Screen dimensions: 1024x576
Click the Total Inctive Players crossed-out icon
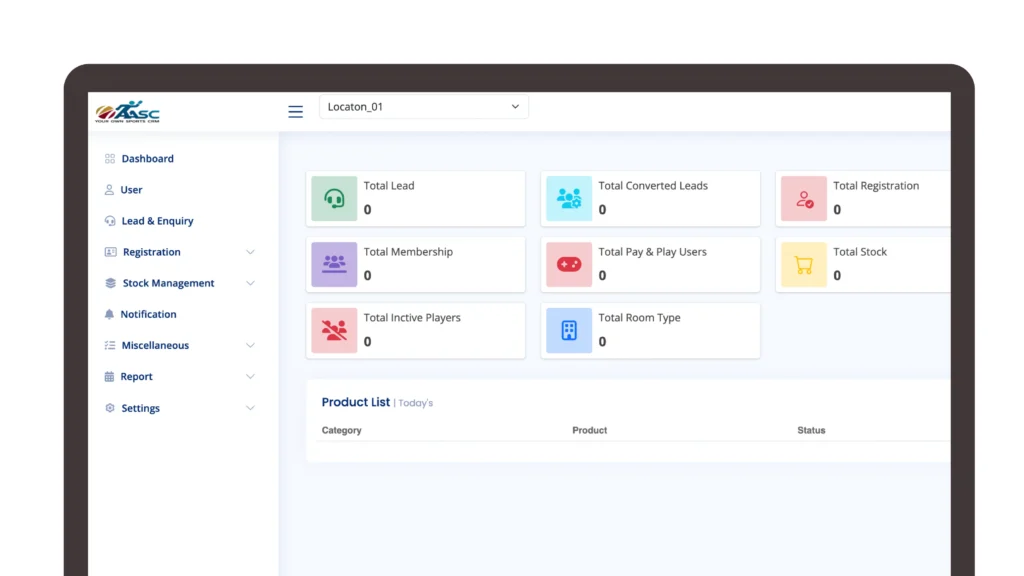click(x=334, y=330)
